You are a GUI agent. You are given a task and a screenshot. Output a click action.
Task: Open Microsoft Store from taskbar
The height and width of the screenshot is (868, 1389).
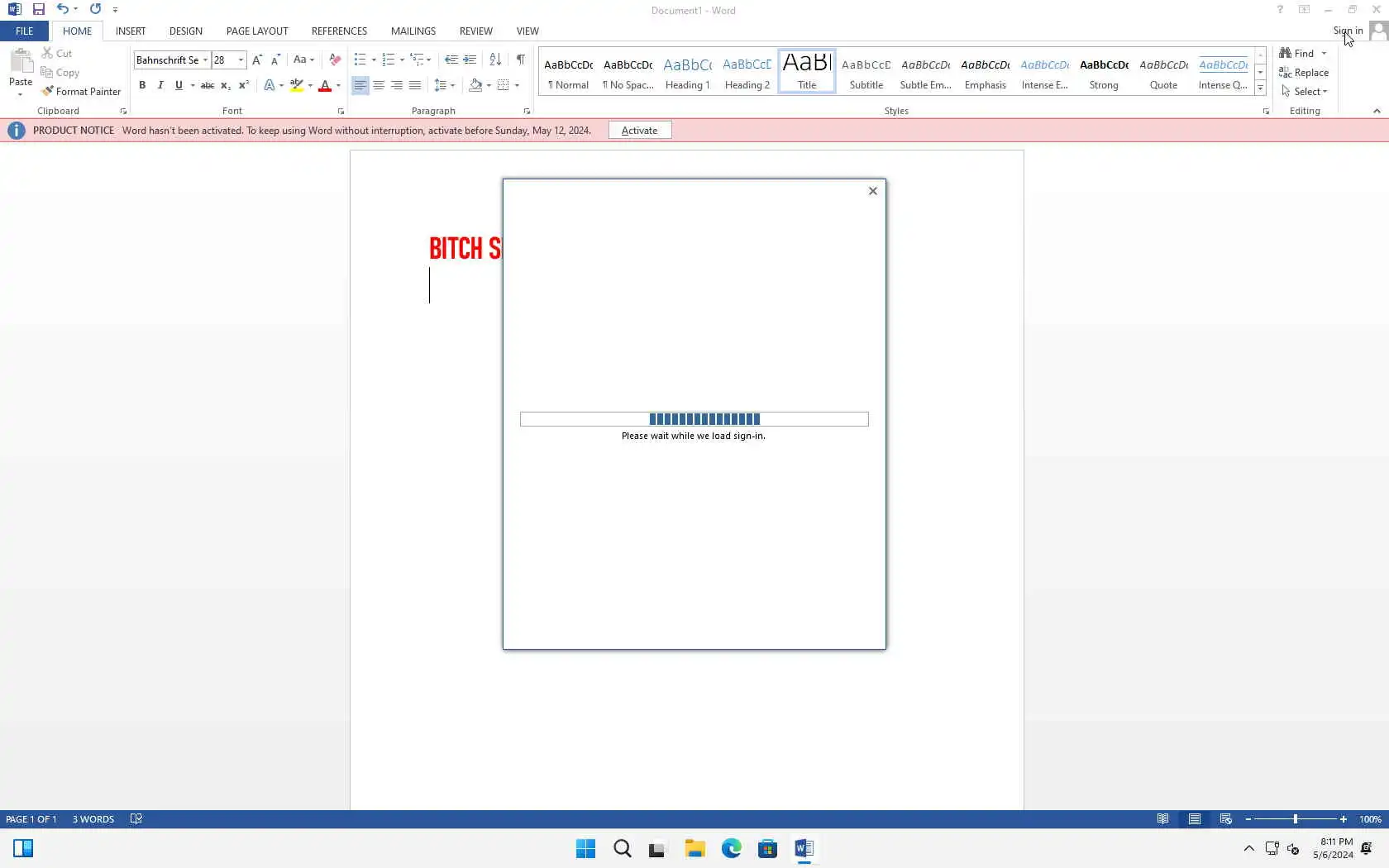767,849
